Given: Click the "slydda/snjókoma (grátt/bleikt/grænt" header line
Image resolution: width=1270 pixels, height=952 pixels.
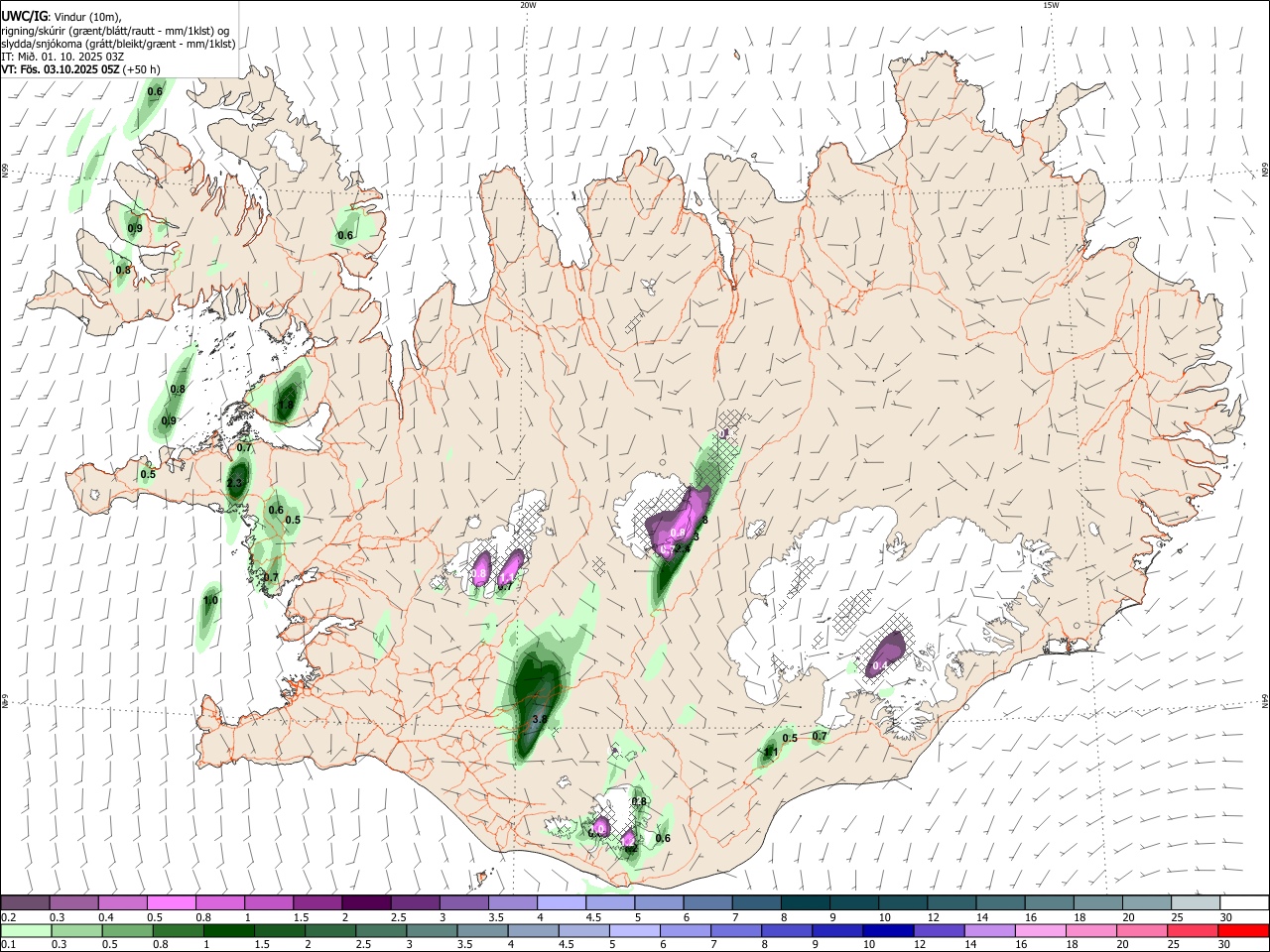Looking at the screenshot, I should point(118,44).
